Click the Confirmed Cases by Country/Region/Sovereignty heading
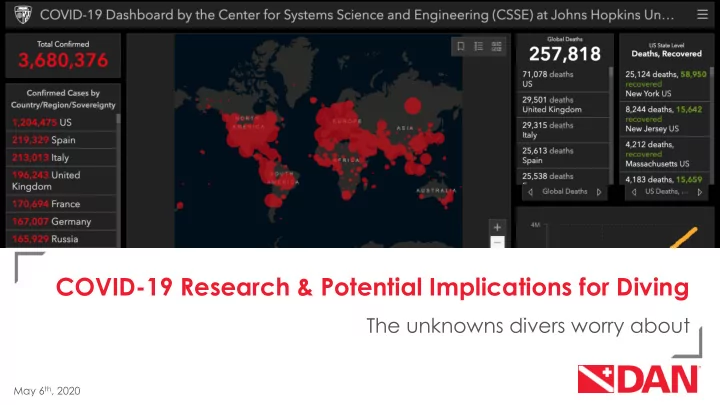The width and height of the screenshot is (720, 405). (63, 99)
